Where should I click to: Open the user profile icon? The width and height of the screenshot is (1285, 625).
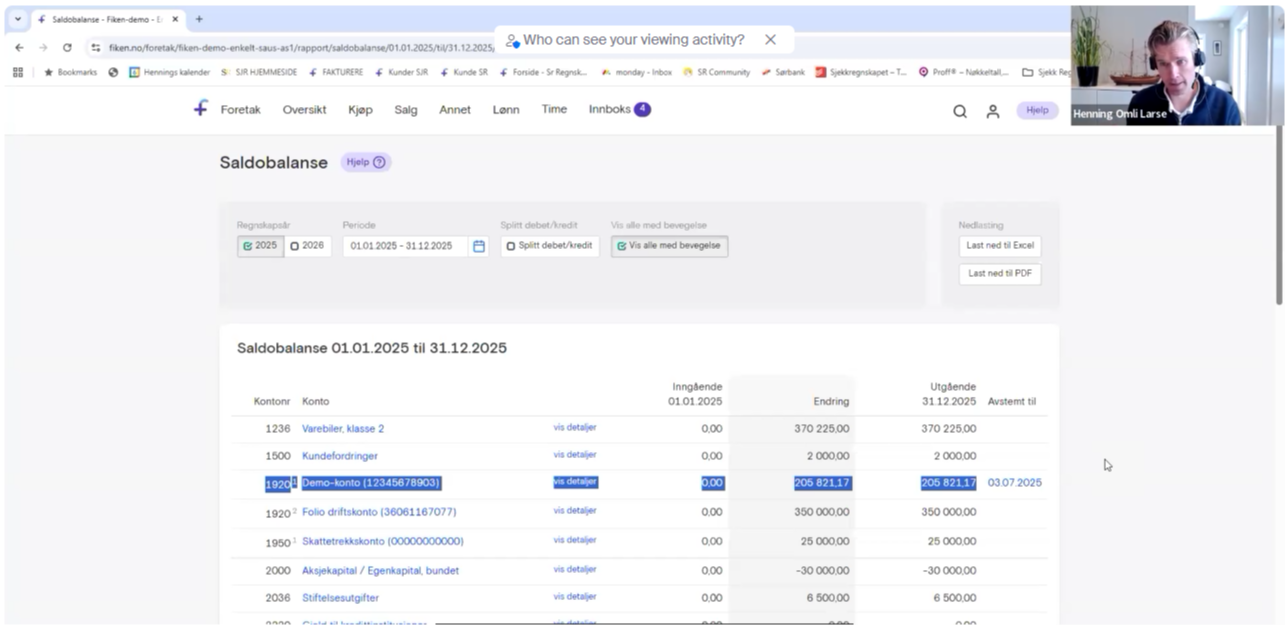point(993,112)
